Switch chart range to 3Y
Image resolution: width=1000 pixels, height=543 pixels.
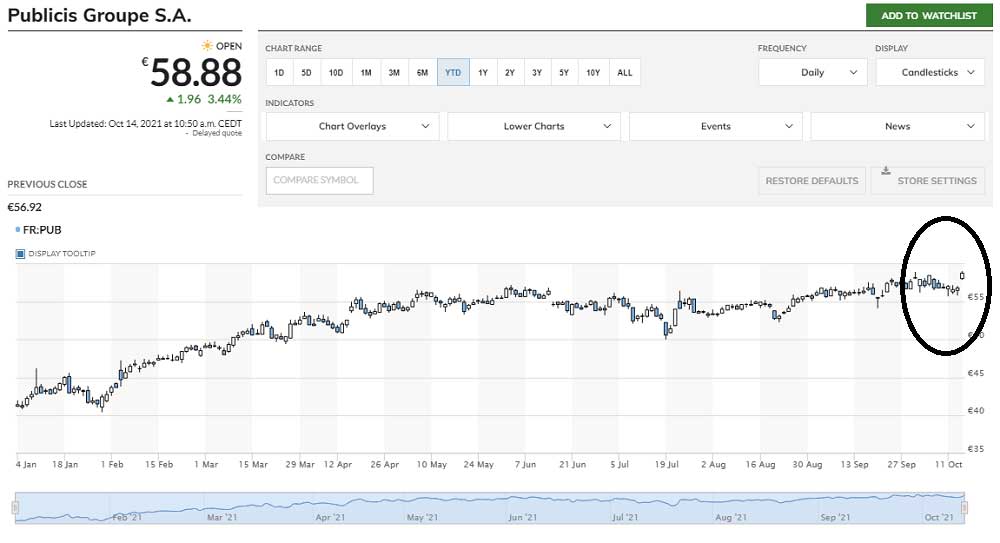point(537,73)
